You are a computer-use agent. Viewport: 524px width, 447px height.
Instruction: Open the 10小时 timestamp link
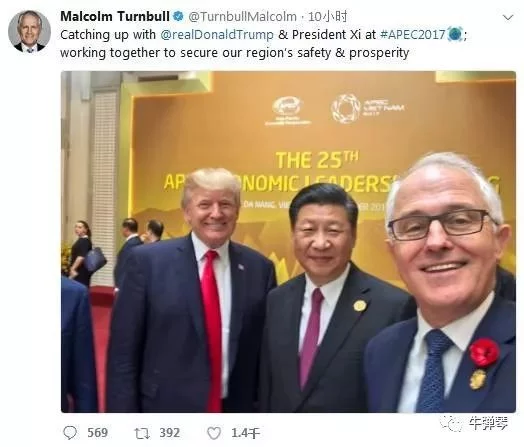pos(328,16)
